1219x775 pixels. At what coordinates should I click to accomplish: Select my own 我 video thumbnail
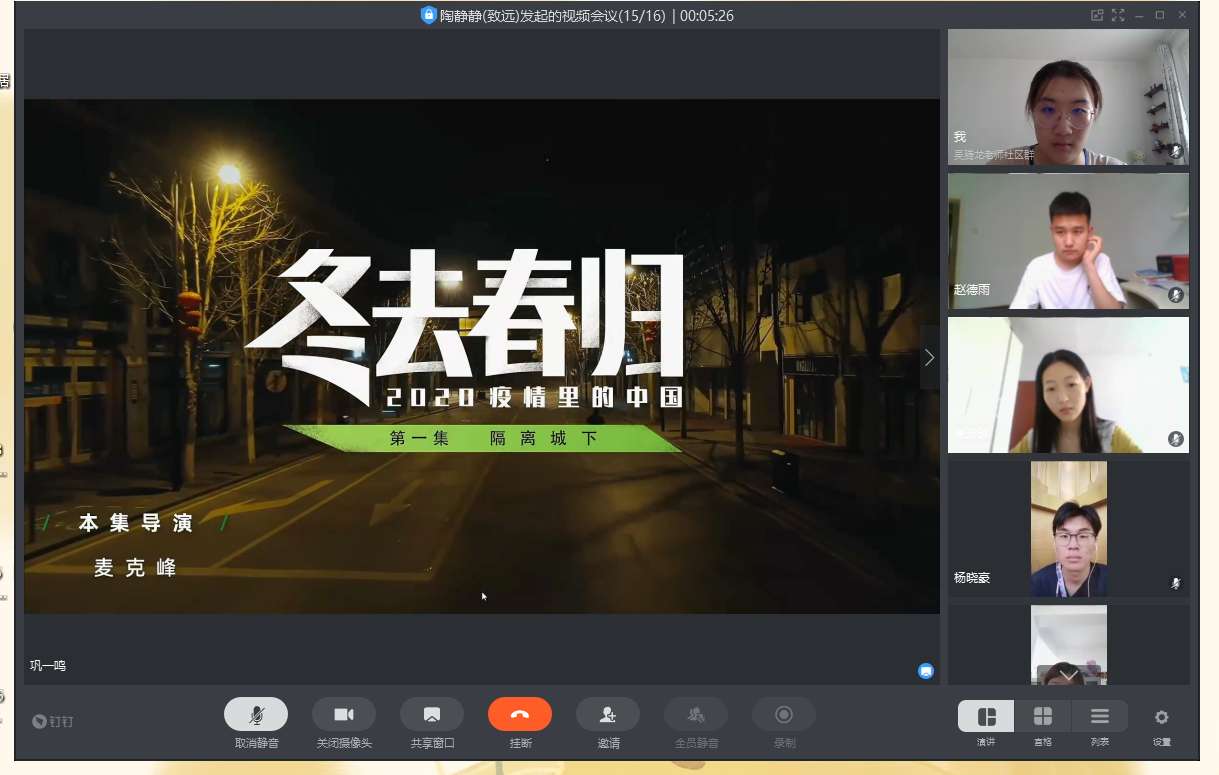(1068, 97)
